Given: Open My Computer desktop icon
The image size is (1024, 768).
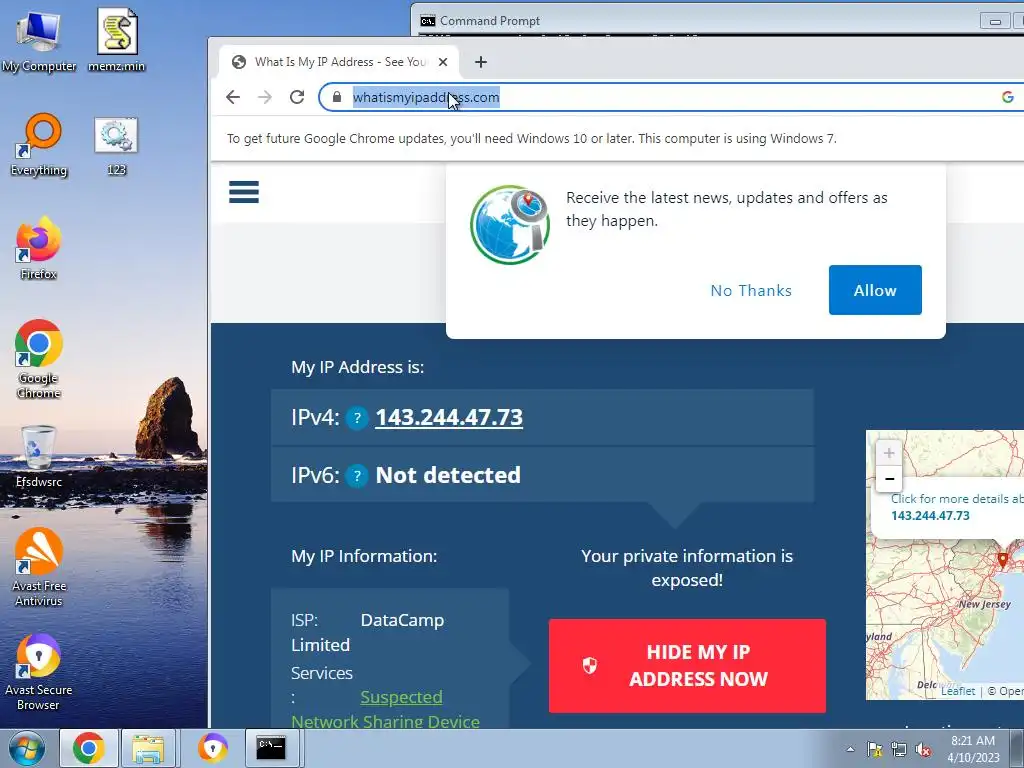Looking at the screenshot, I should (39, 40).
